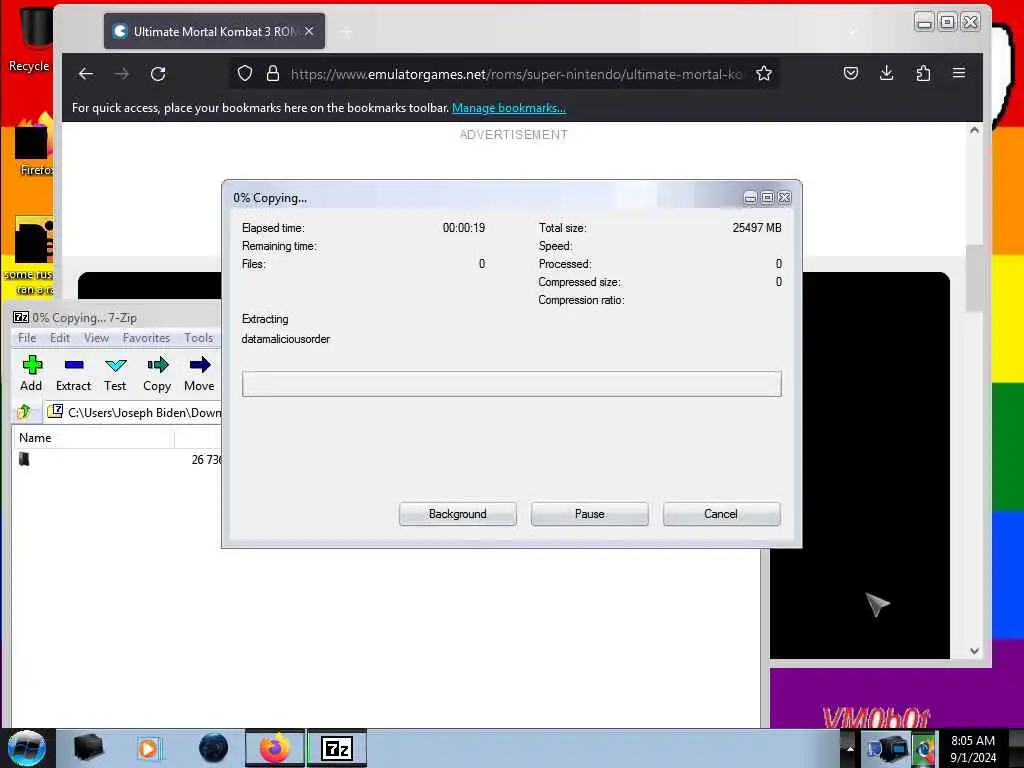Go back in Firefox

coord(86,74)
